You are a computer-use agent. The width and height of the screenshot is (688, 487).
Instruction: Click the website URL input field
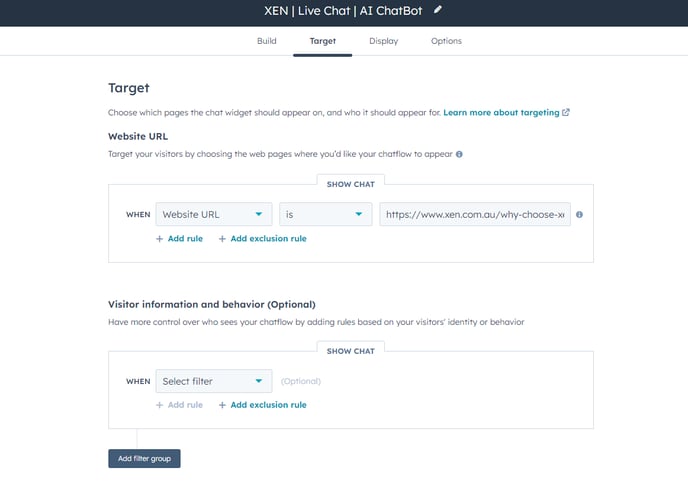point(475,215)
